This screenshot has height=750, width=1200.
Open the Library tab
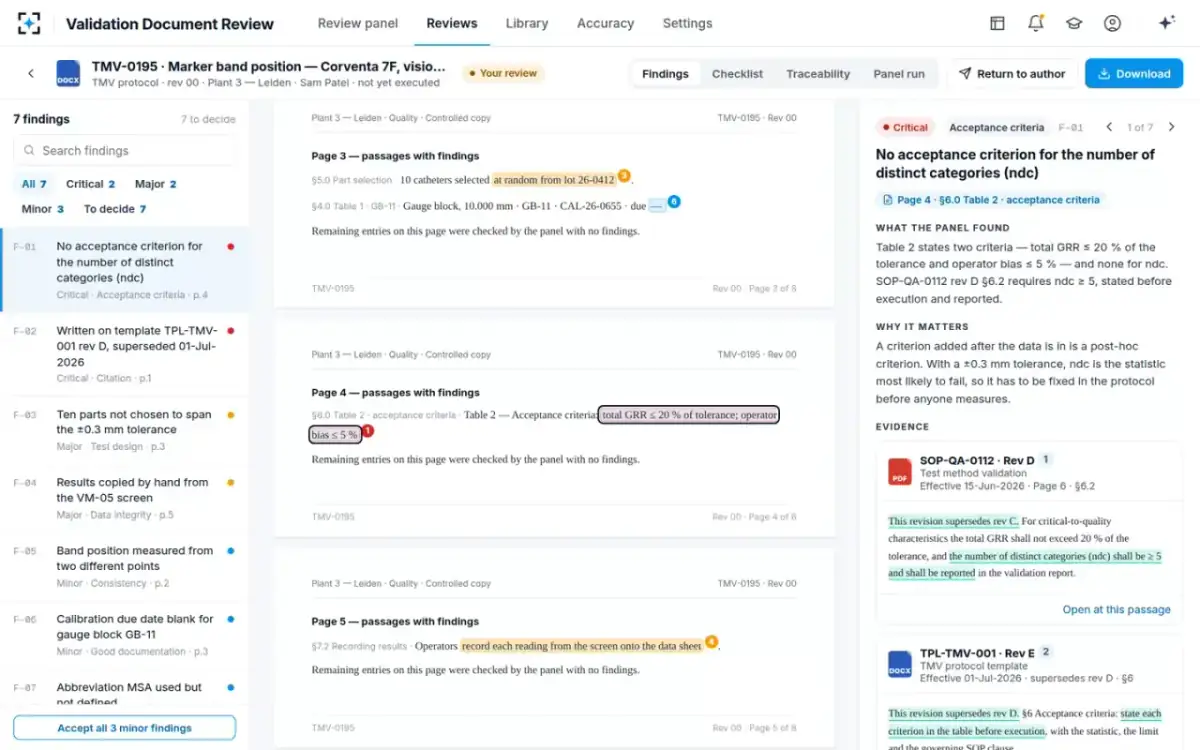(527, 23)
